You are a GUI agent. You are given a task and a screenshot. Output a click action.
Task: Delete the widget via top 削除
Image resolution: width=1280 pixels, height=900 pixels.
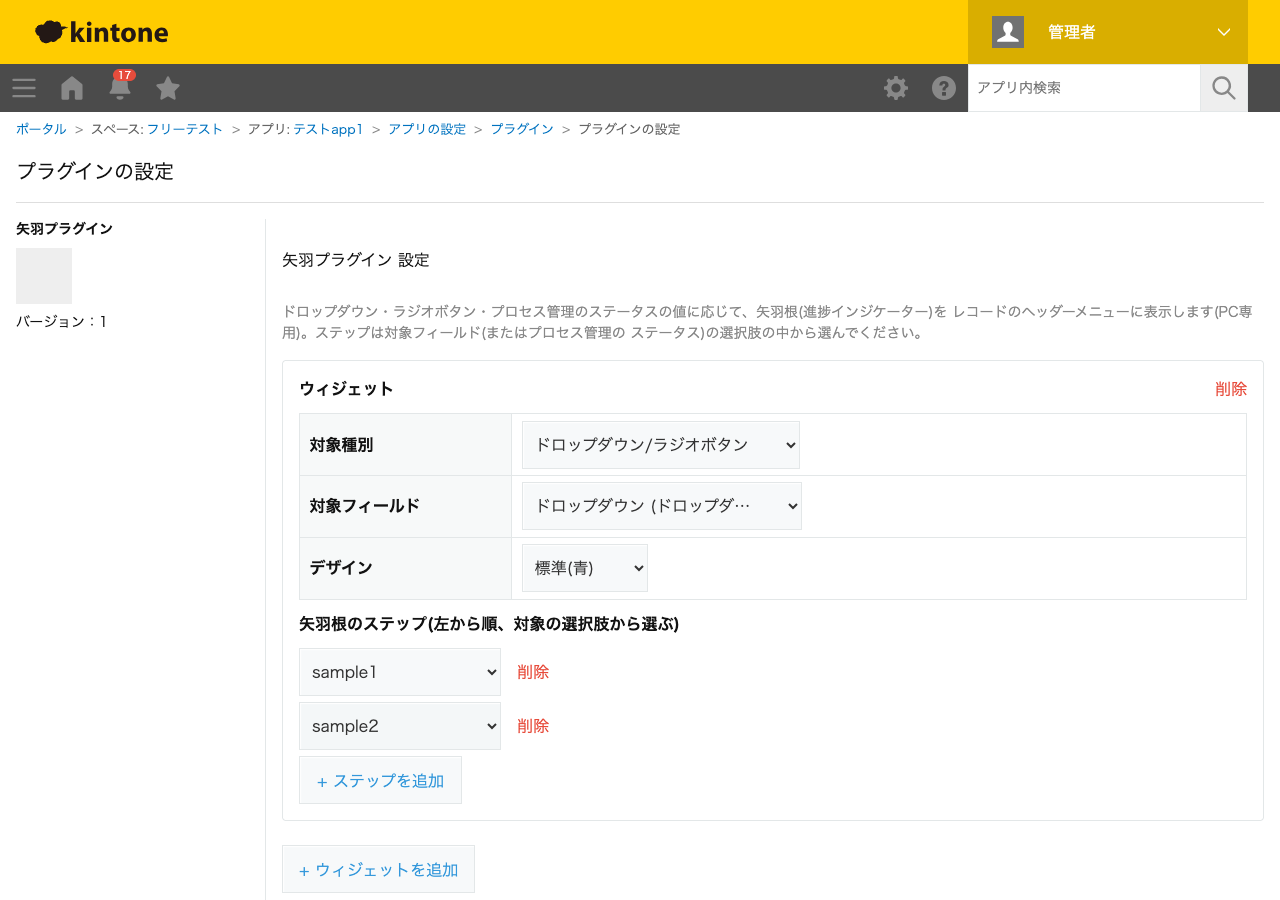pyautogui.click(x=1231, y=389)
